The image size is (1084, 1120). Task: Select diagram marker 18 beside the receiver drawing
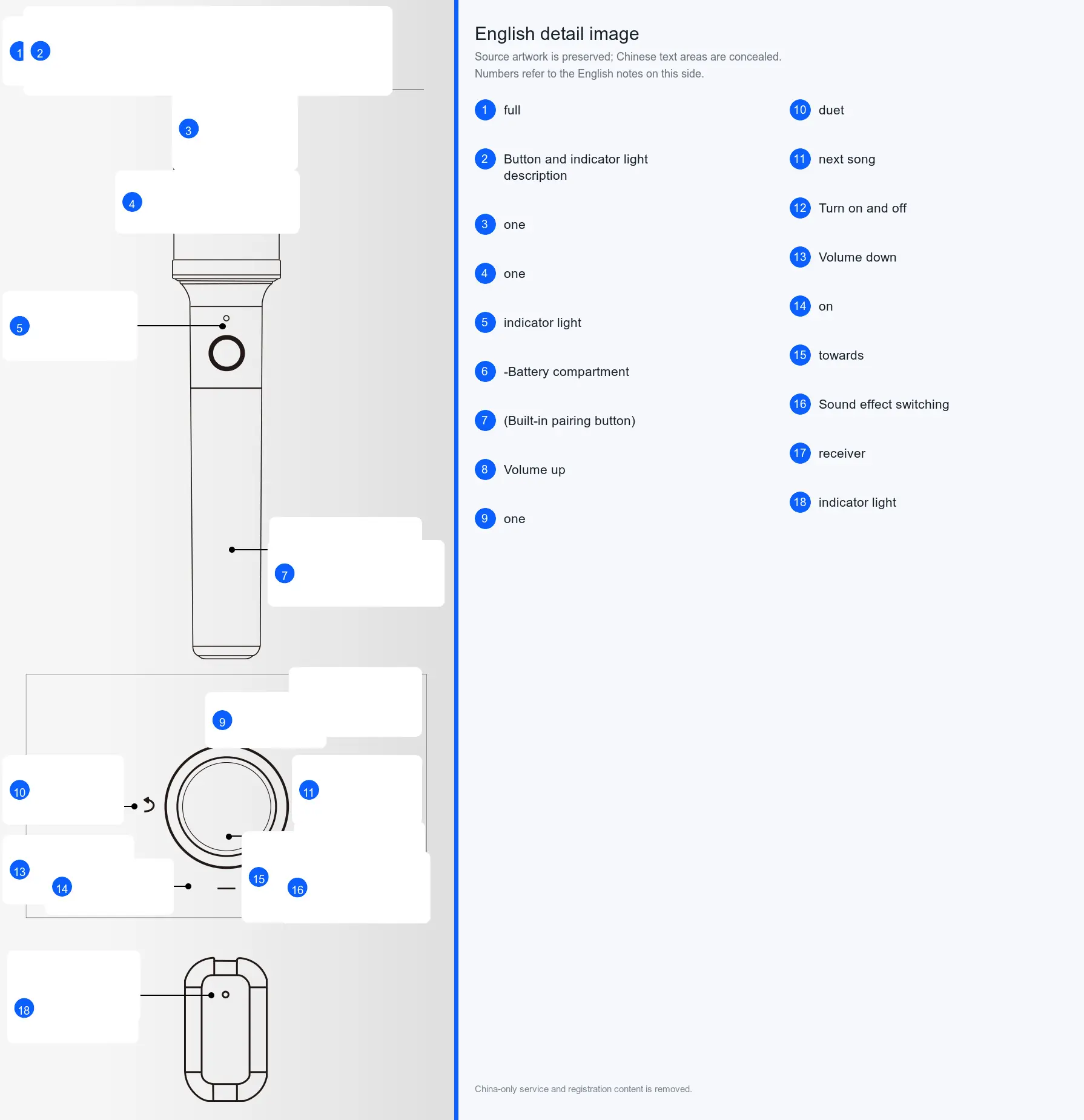[x=24, y=1009]
